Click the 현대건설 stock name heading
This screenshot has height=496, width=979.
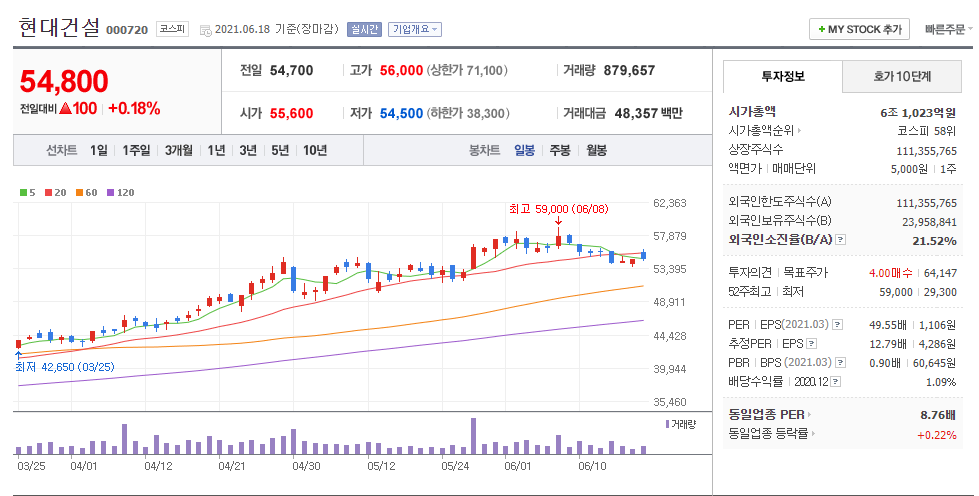tap(59, 27)
